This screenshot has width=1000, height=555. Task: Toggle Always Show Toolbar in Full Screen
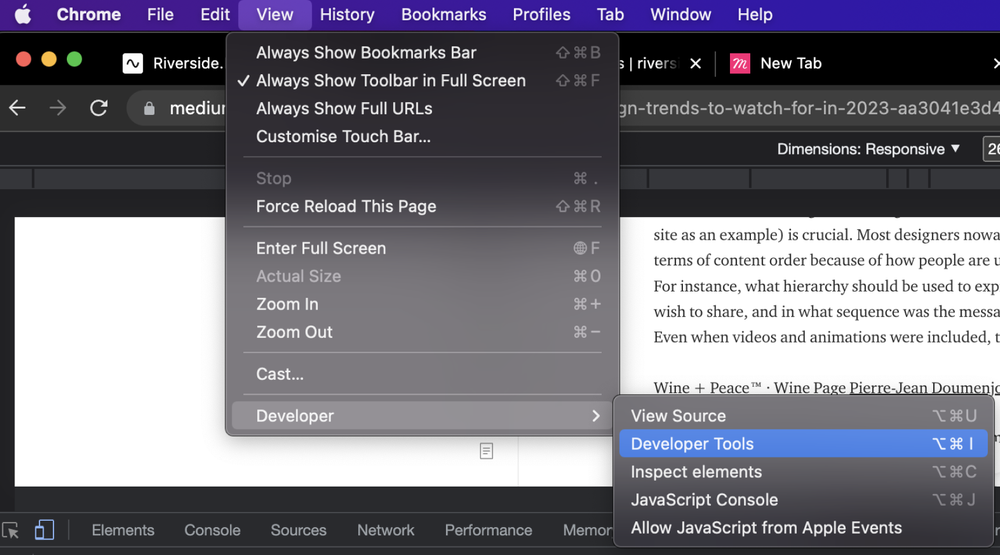click(422, 80)
